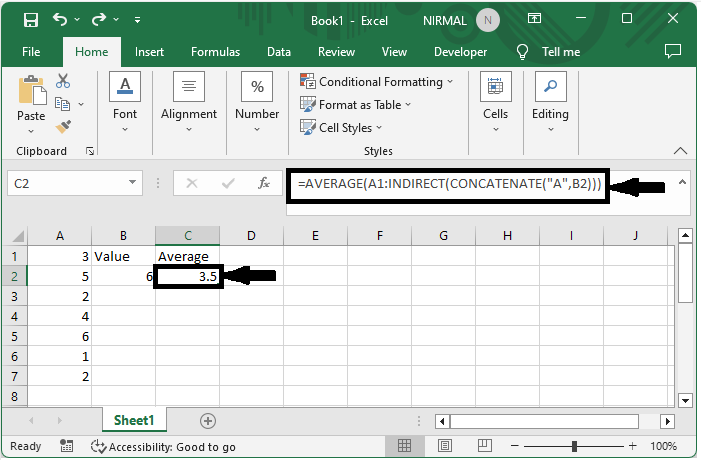
Task: Switch to the Formulas tab
Action: click(215, 52)
